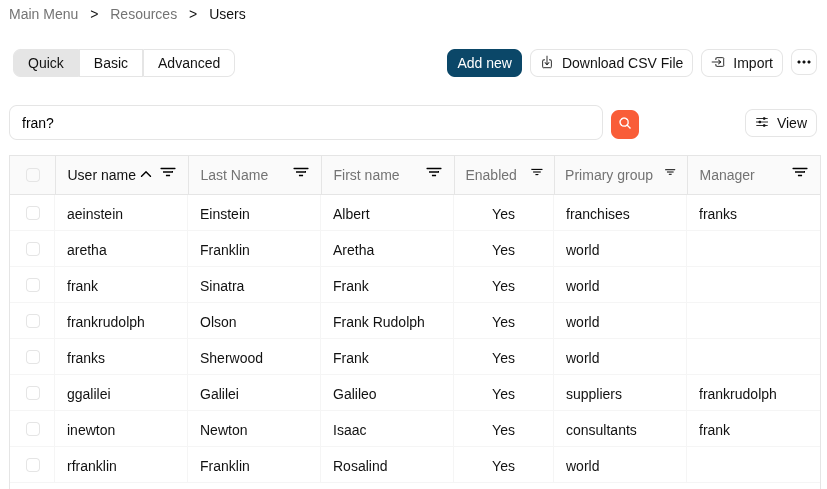Download the CSV file
The width and height of the screenshot is (827, 489).
point(611,63)
